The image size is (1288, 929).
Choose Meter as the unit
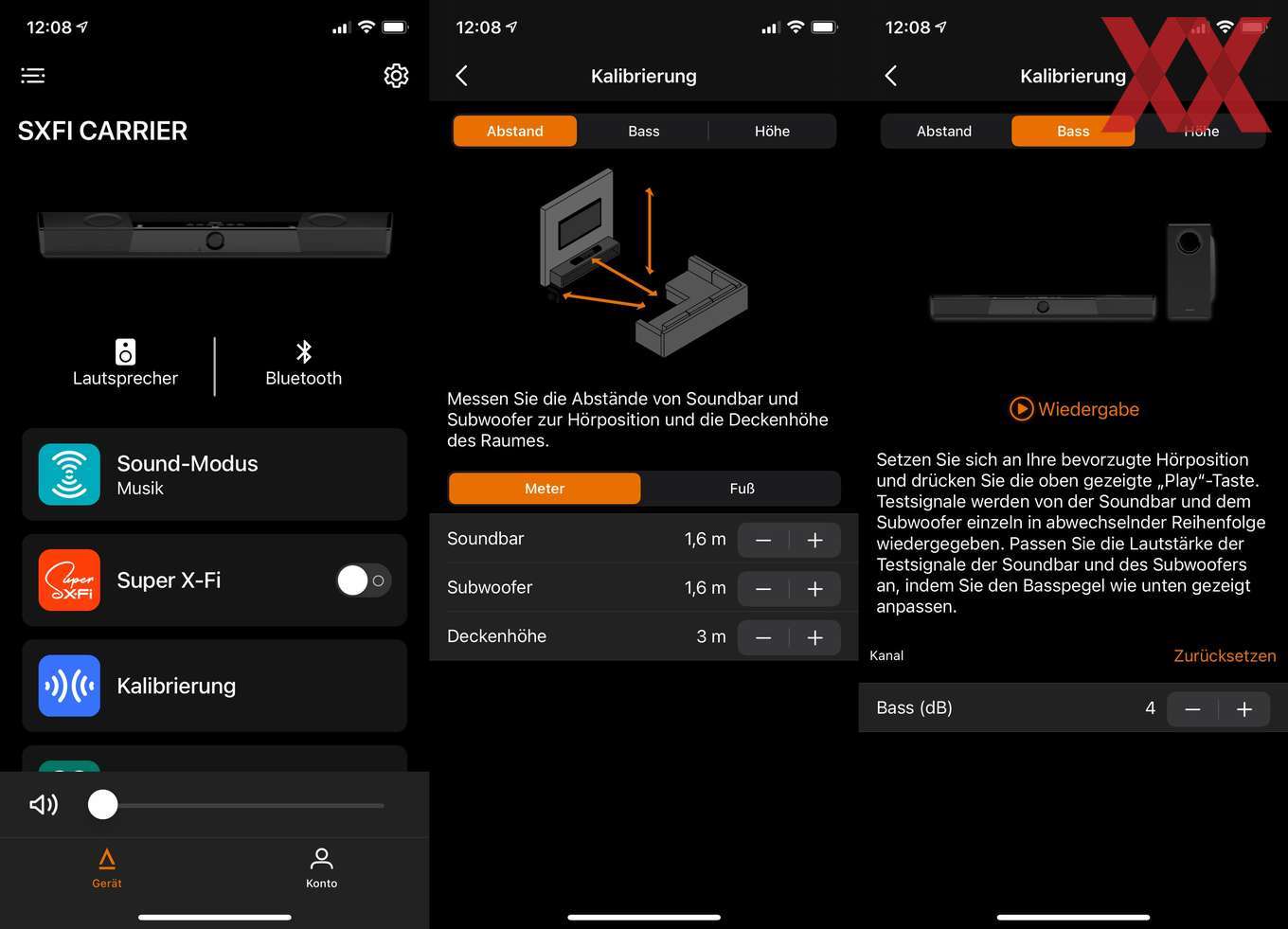[545, 489]
